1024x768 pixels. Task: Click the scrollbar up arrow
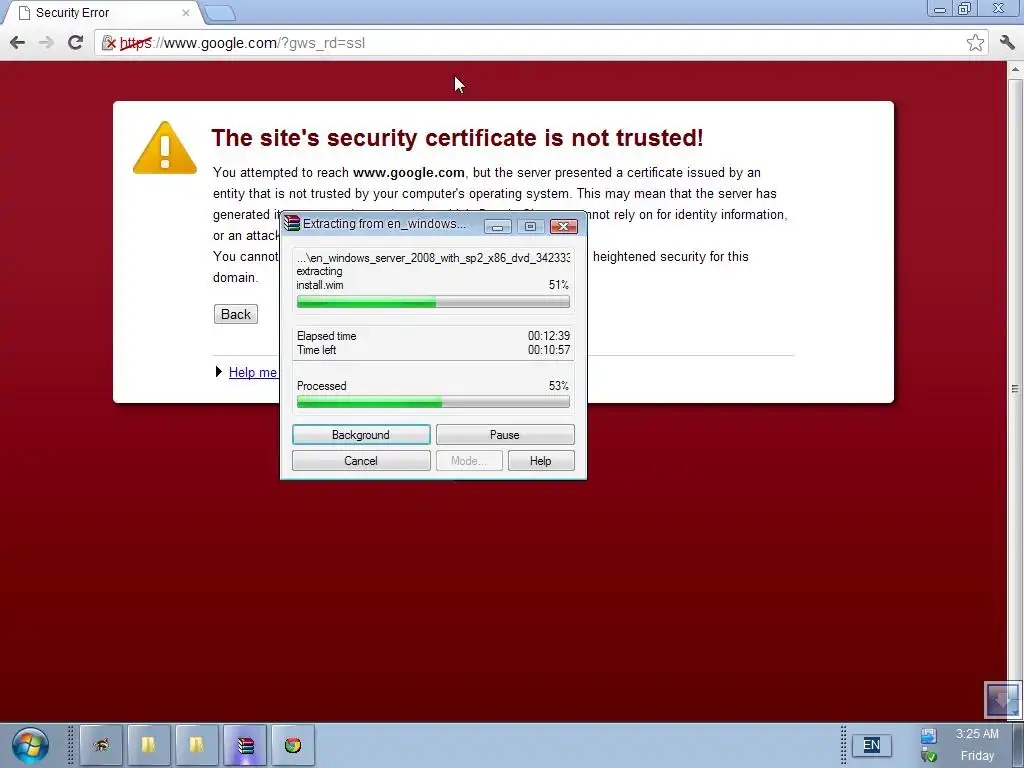pyautogui.click(x=1015, y=69)
